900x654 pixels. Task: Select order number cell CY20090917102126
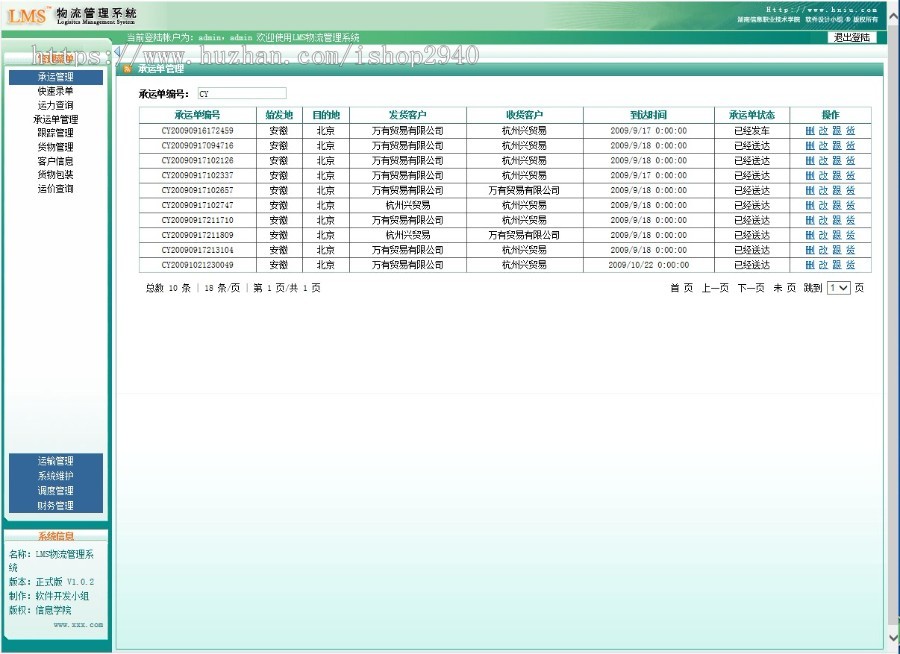[x=197, y=160]
